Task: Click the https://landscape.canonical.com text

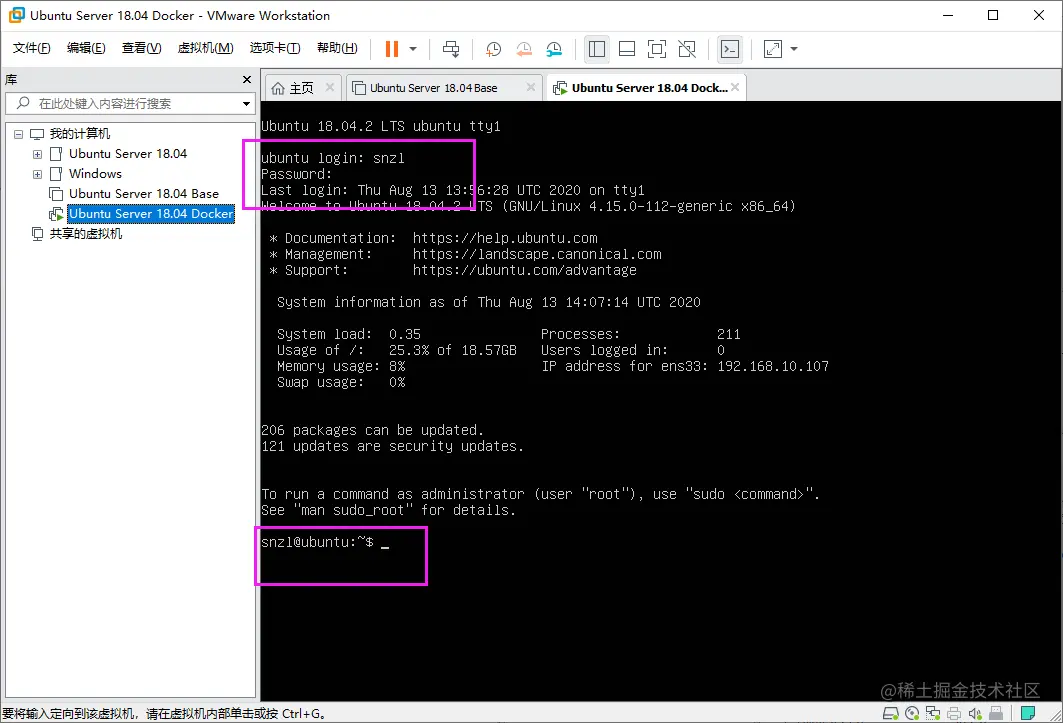Action: coord(537,254)
